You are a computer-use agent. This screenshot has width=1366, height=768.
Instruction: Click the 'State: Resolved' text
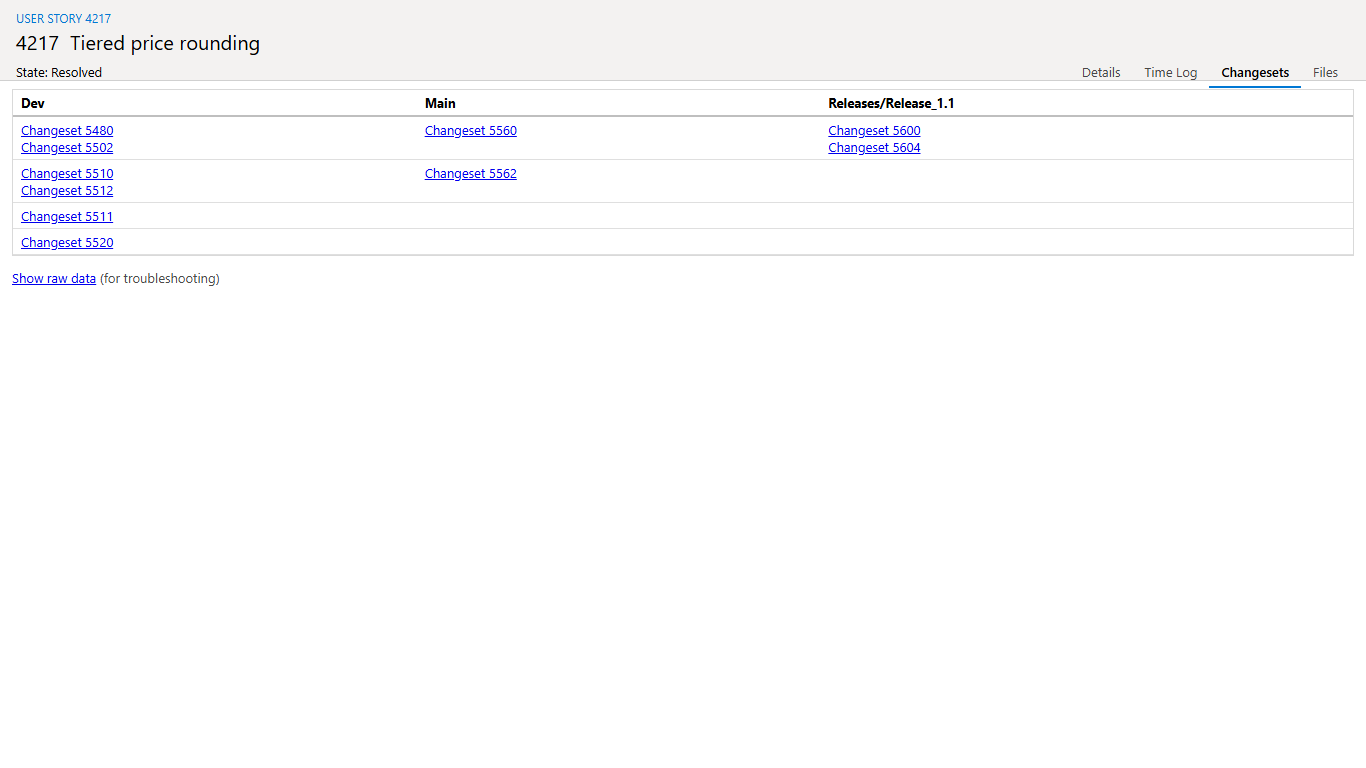[59, 72]
